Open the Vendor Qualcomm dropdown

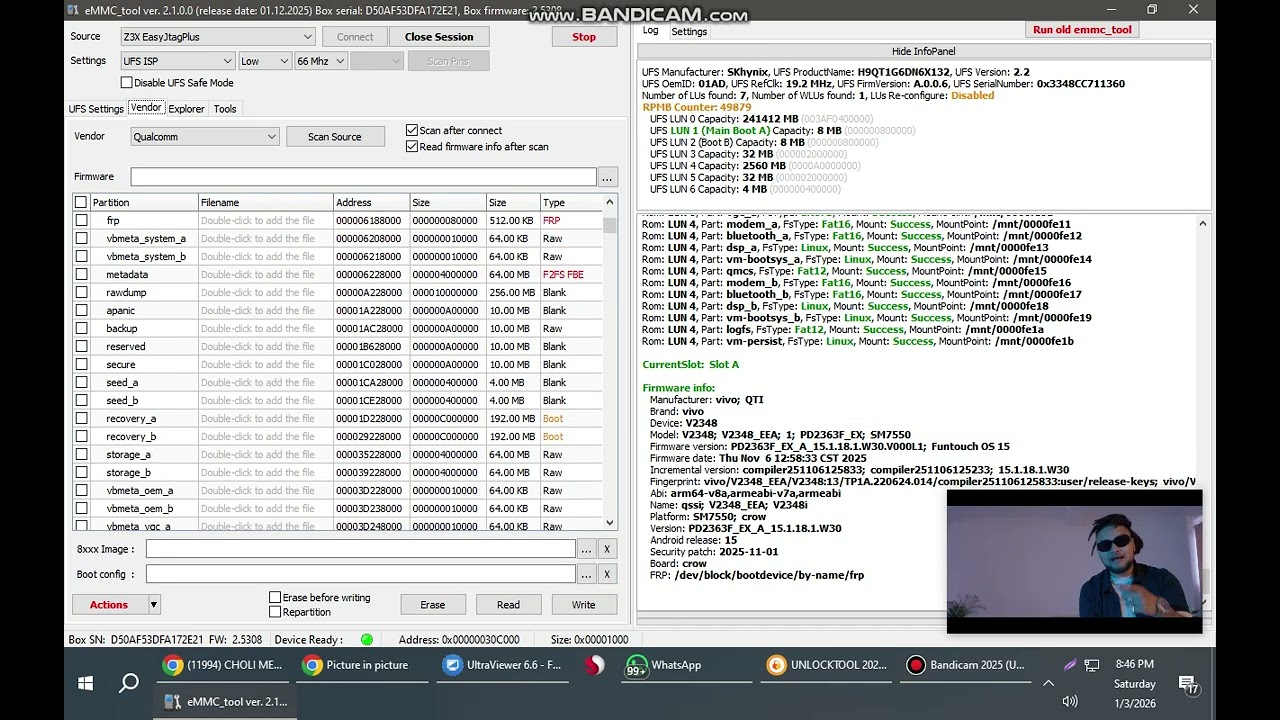point(204,137)
